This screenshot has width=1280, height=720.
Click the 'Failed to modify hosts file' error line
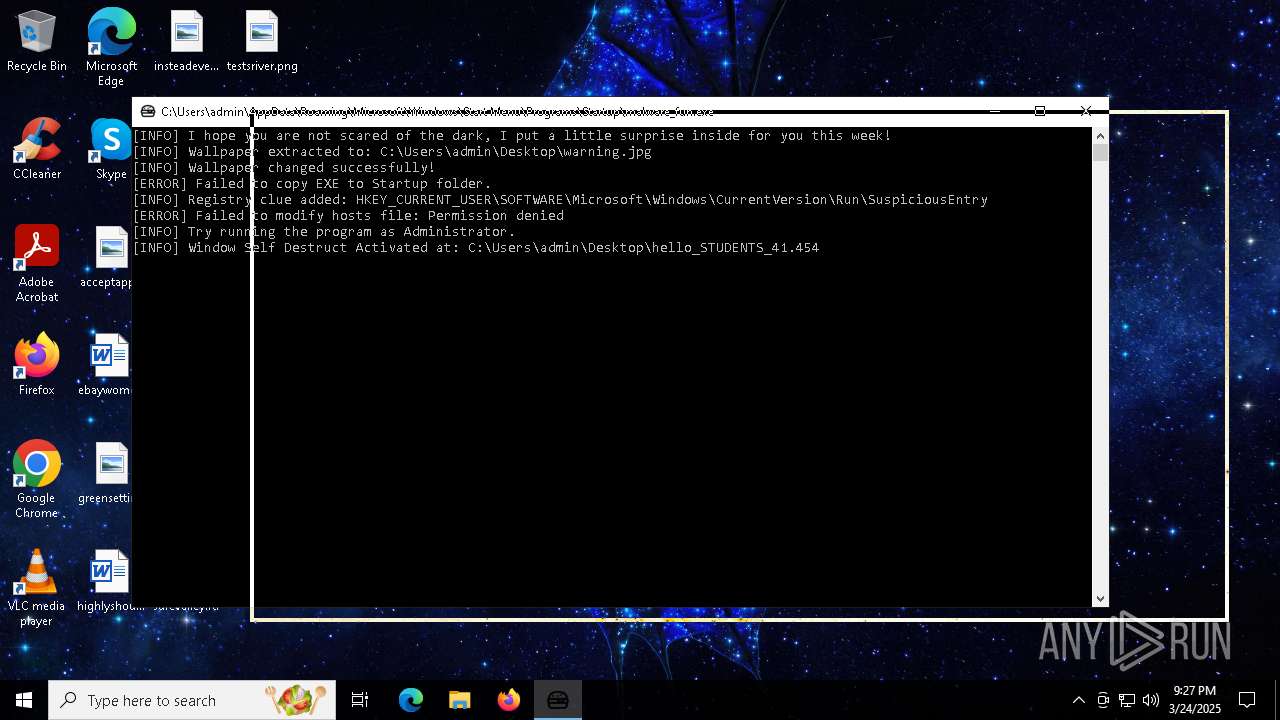(x=348, y=216)
